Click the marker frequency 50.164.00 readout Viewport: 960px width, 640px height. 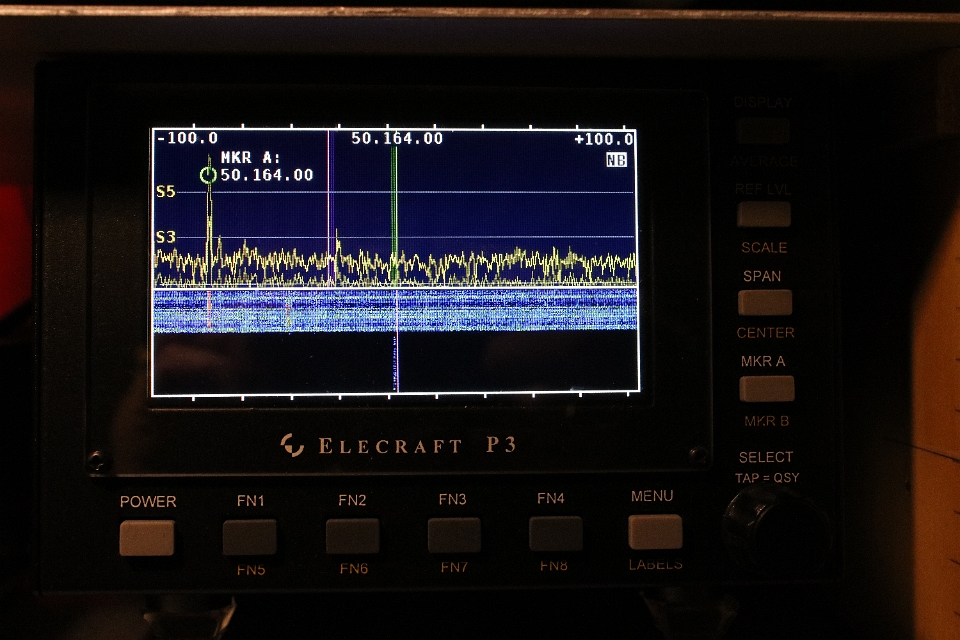pos(267,175)
